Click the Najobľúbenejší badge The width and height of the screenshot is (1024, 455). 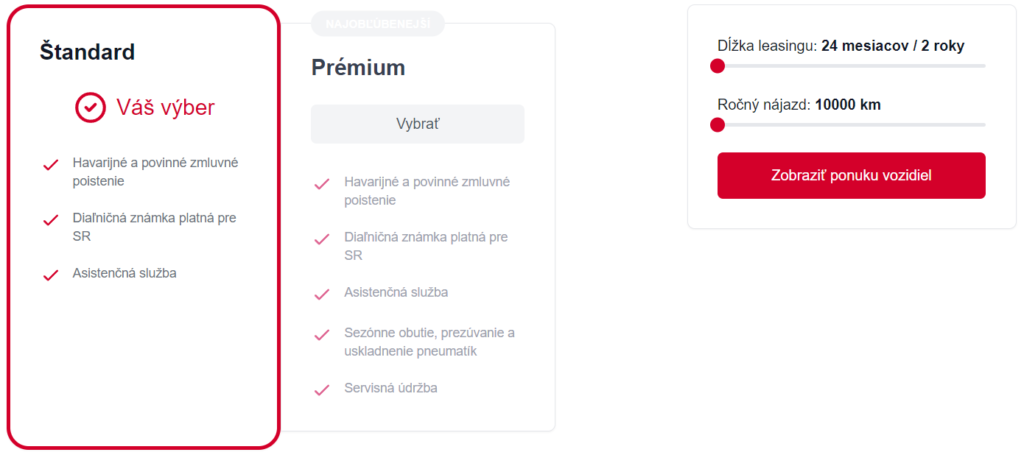377,23
